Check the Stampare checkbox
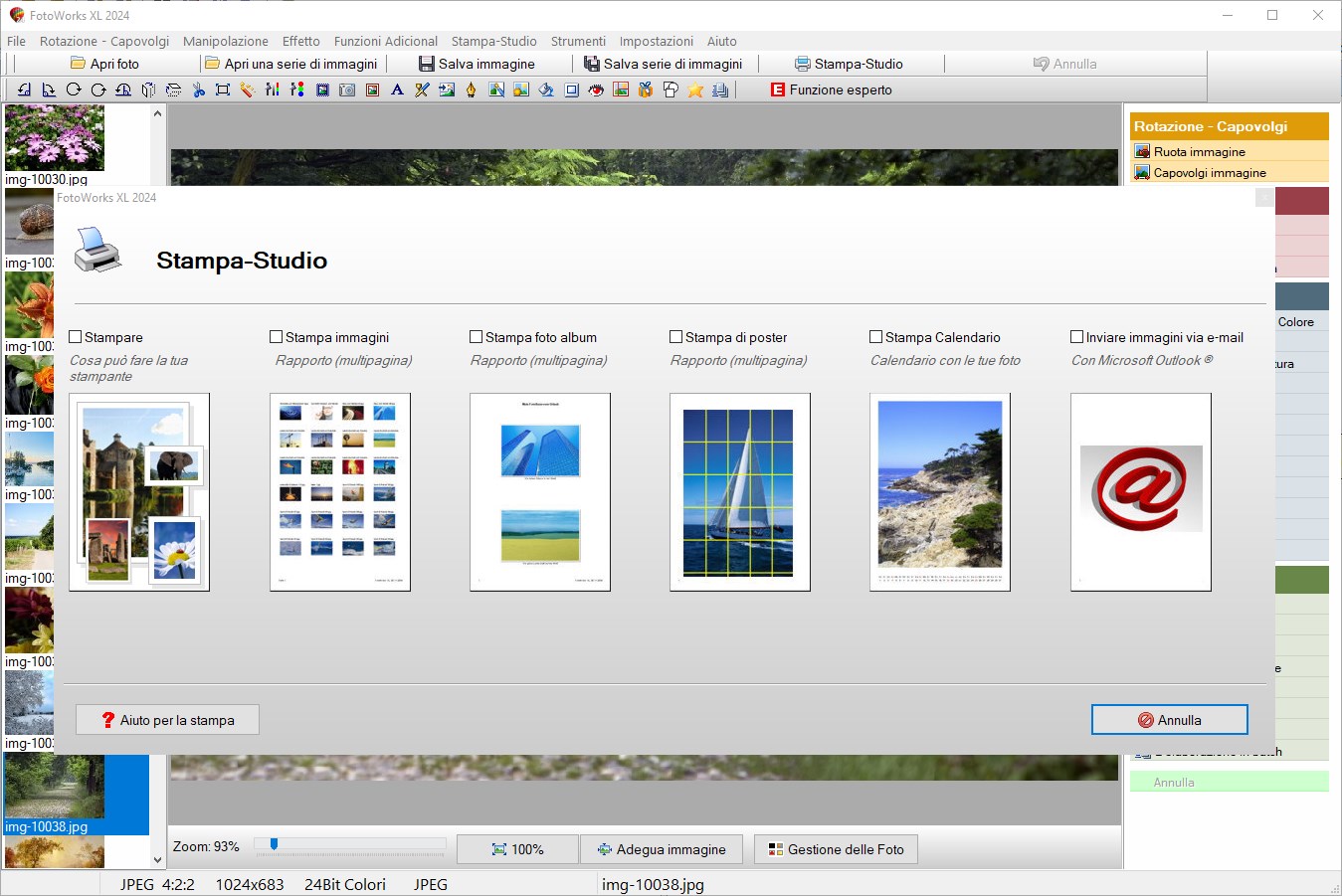 (76, 337)
